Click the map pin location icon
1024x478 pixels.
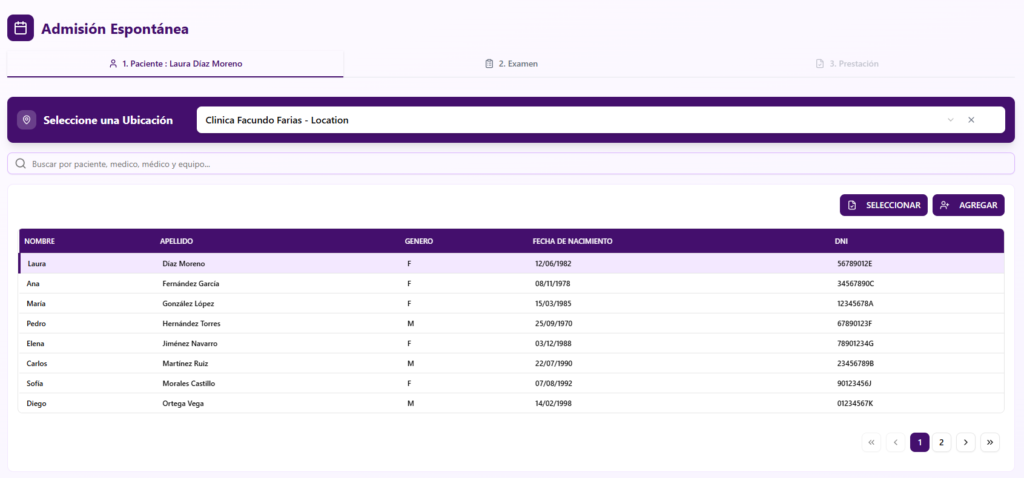[27, 120]
